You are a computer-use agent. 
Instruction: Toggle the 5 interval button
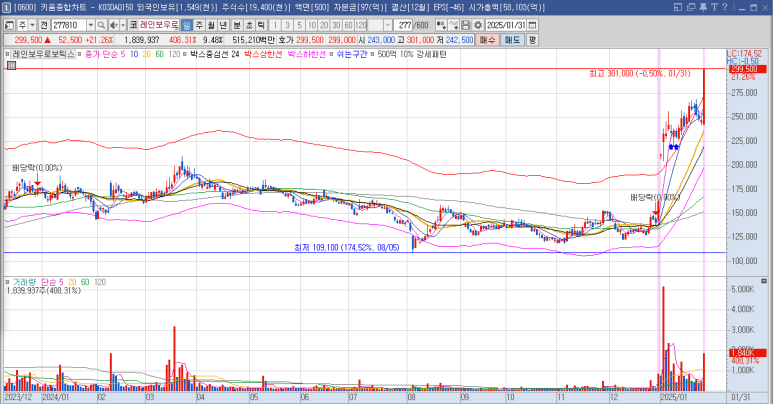point(299,25)
